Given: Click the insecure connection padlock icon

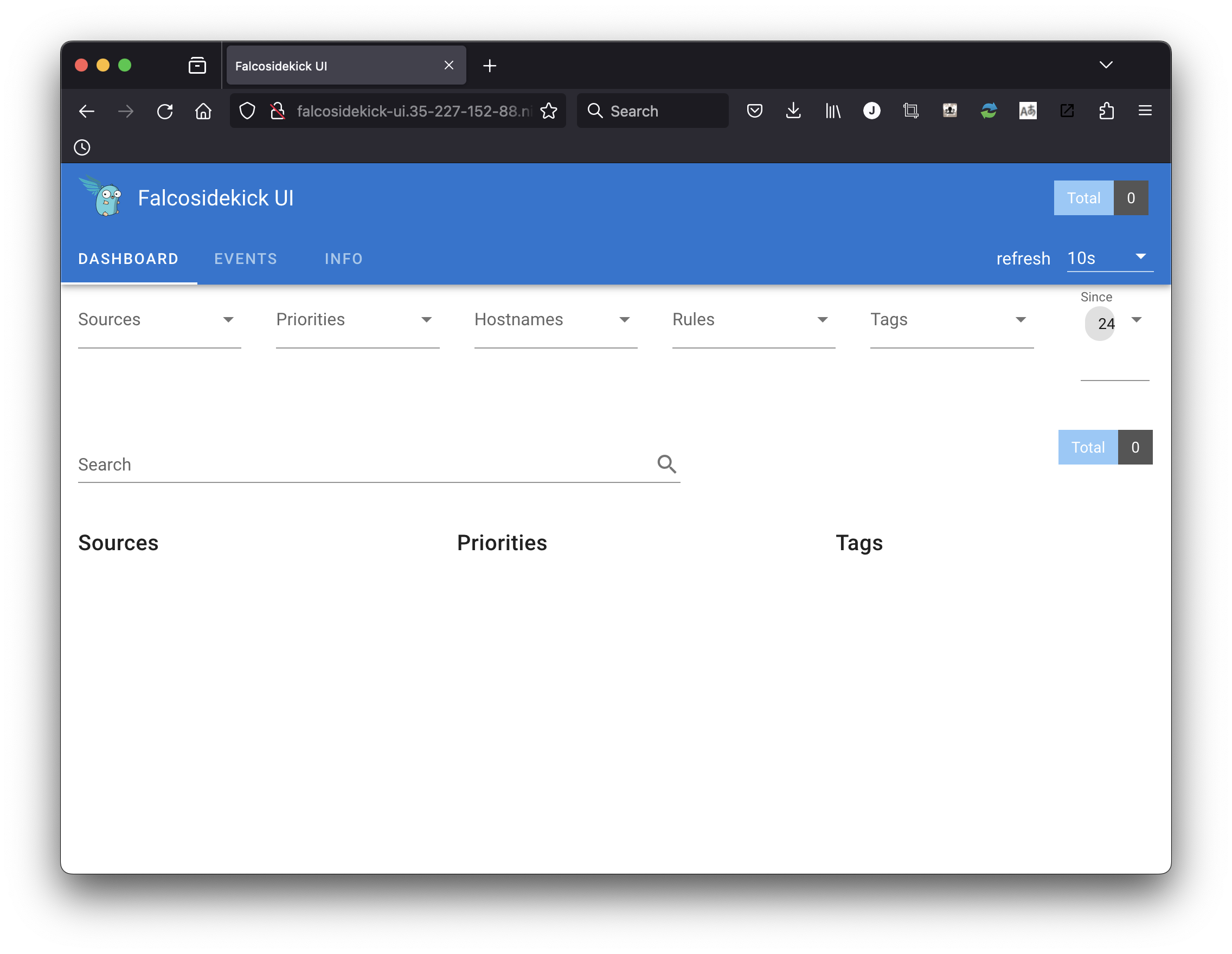Looking at the screenshot, I should click(x=277, y=111).
